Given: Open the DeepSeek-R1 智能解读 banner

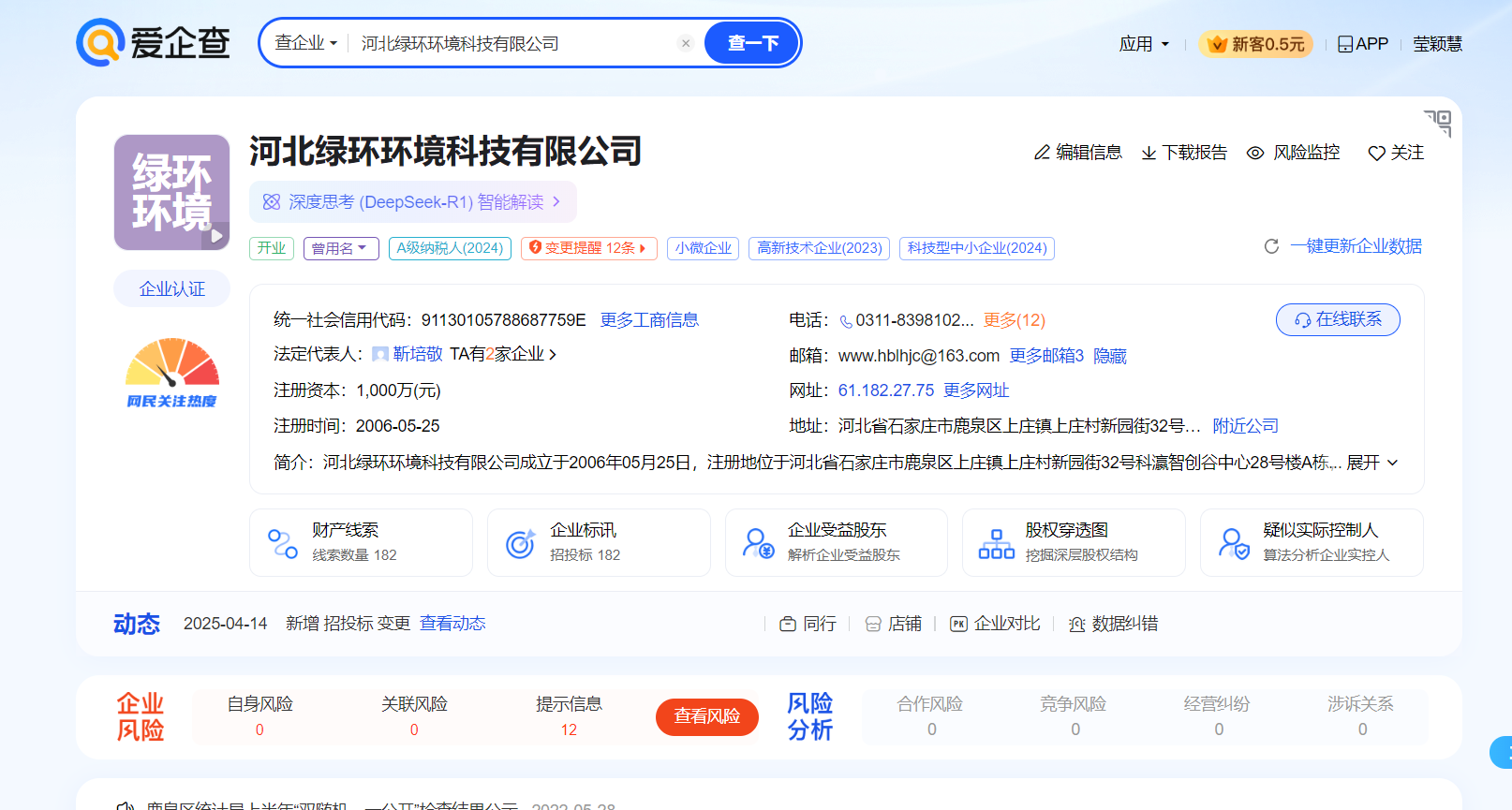Looking at the screenshot, I should pyautogui.click(x=412, y=201).
